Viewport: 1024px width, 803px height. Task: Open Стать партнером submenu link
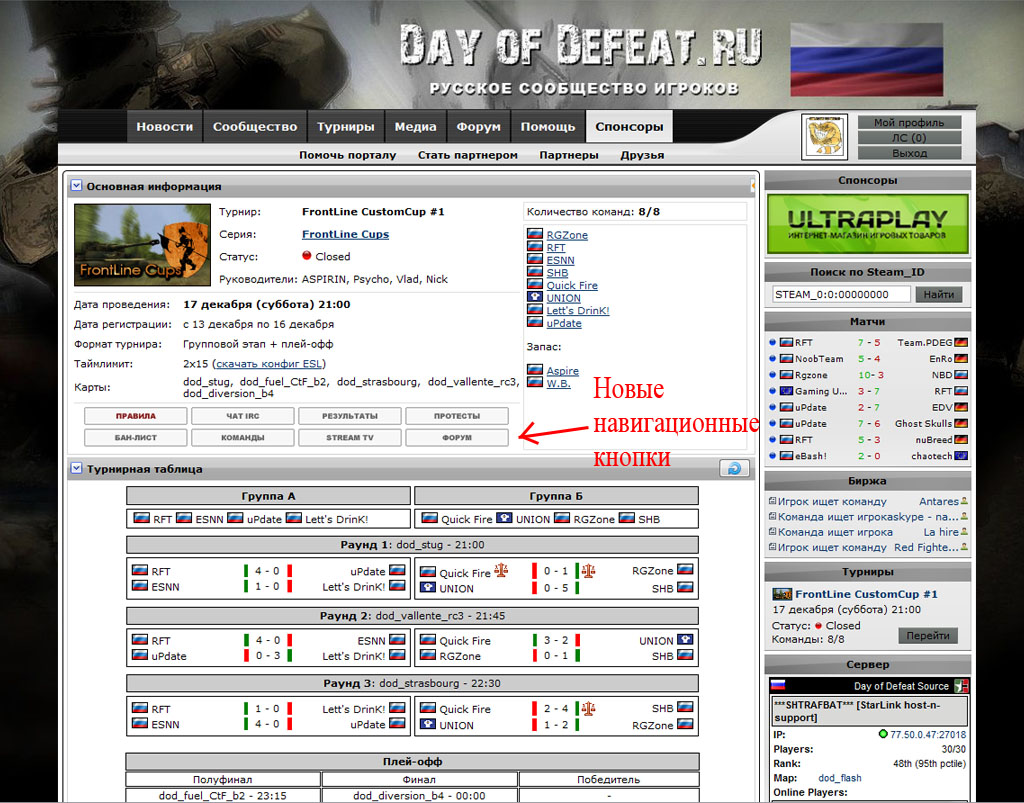468,155
